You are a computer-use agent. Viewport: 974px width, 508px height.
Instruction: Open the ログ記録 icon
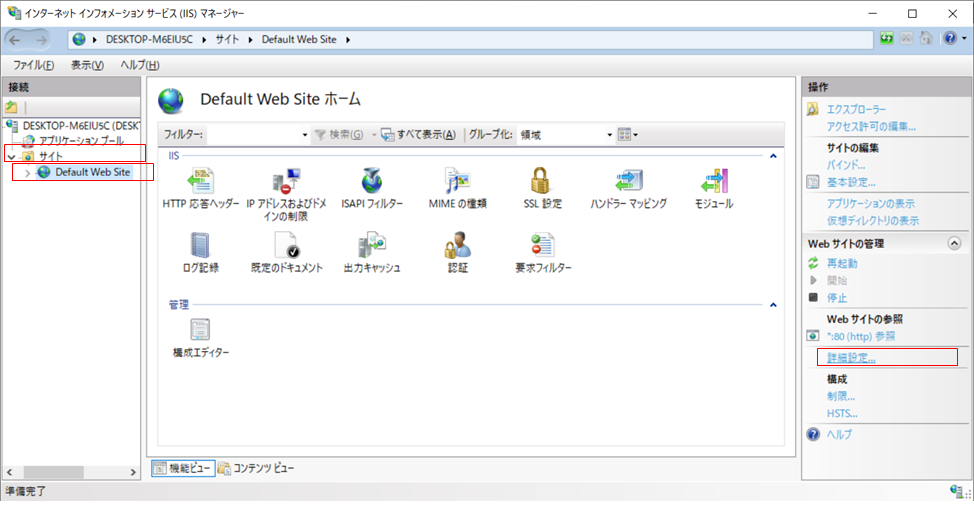(x=201, y=245)
